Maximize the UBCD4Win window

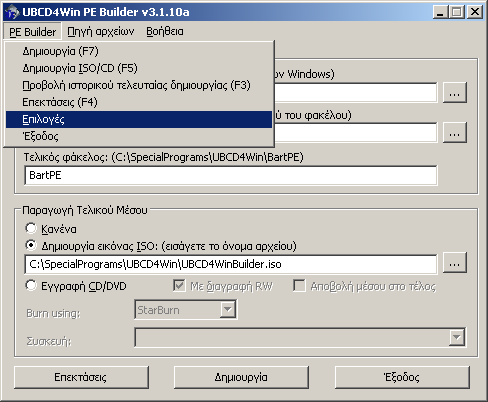(x=456, y=12)
